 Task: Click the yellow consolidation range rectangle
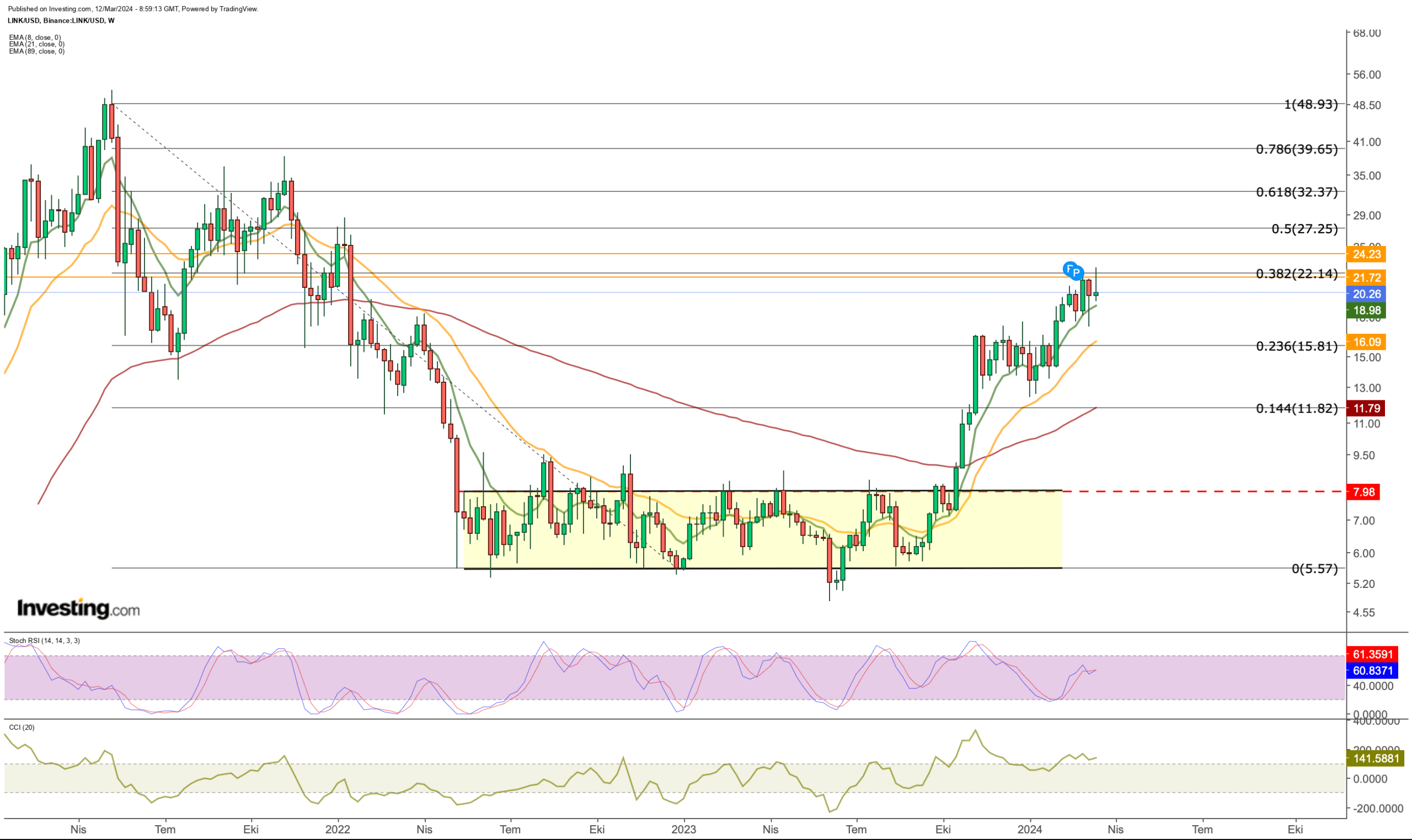(x=763, y=530)
